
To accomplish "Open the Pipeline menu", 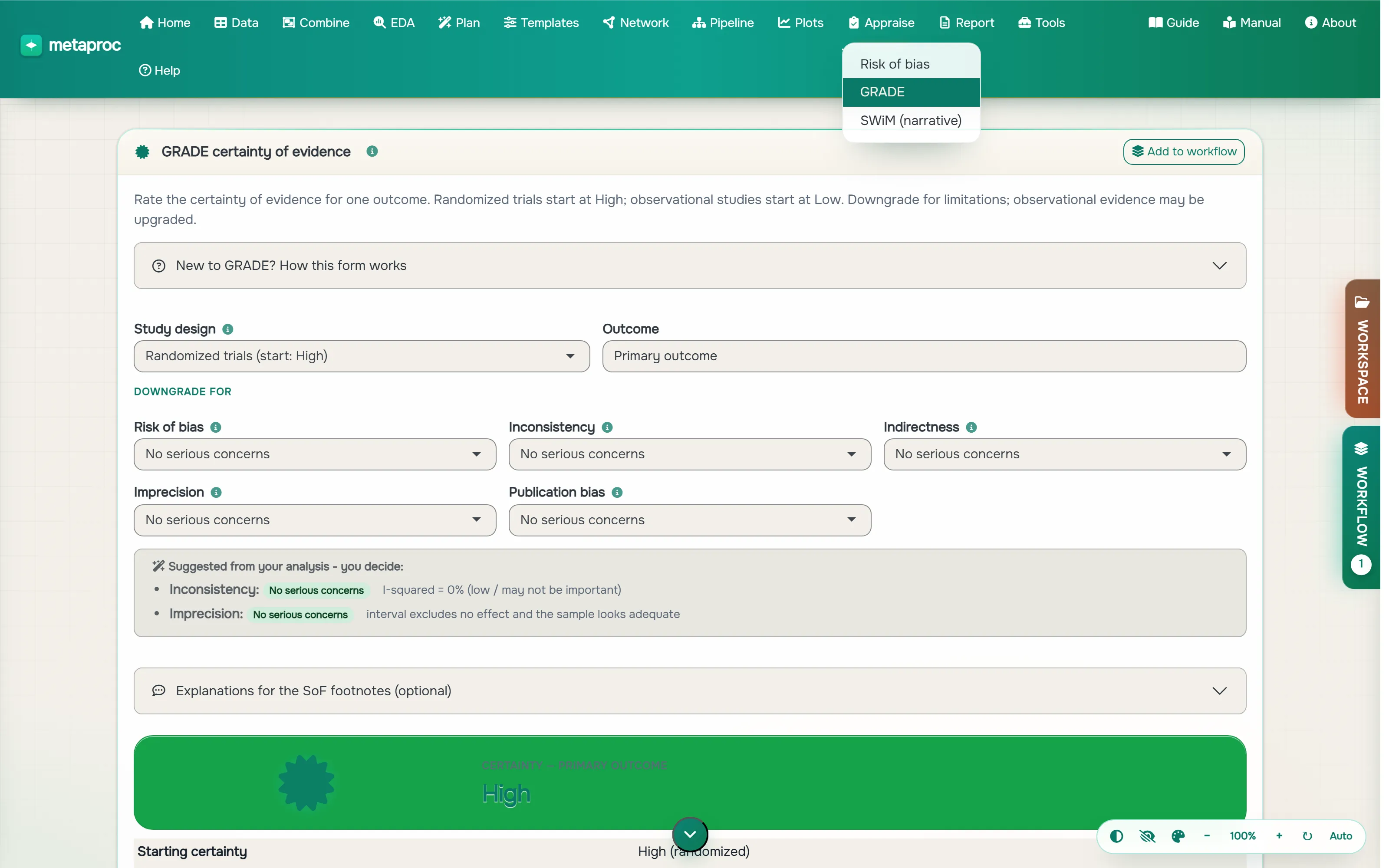I will coord(723,23).
